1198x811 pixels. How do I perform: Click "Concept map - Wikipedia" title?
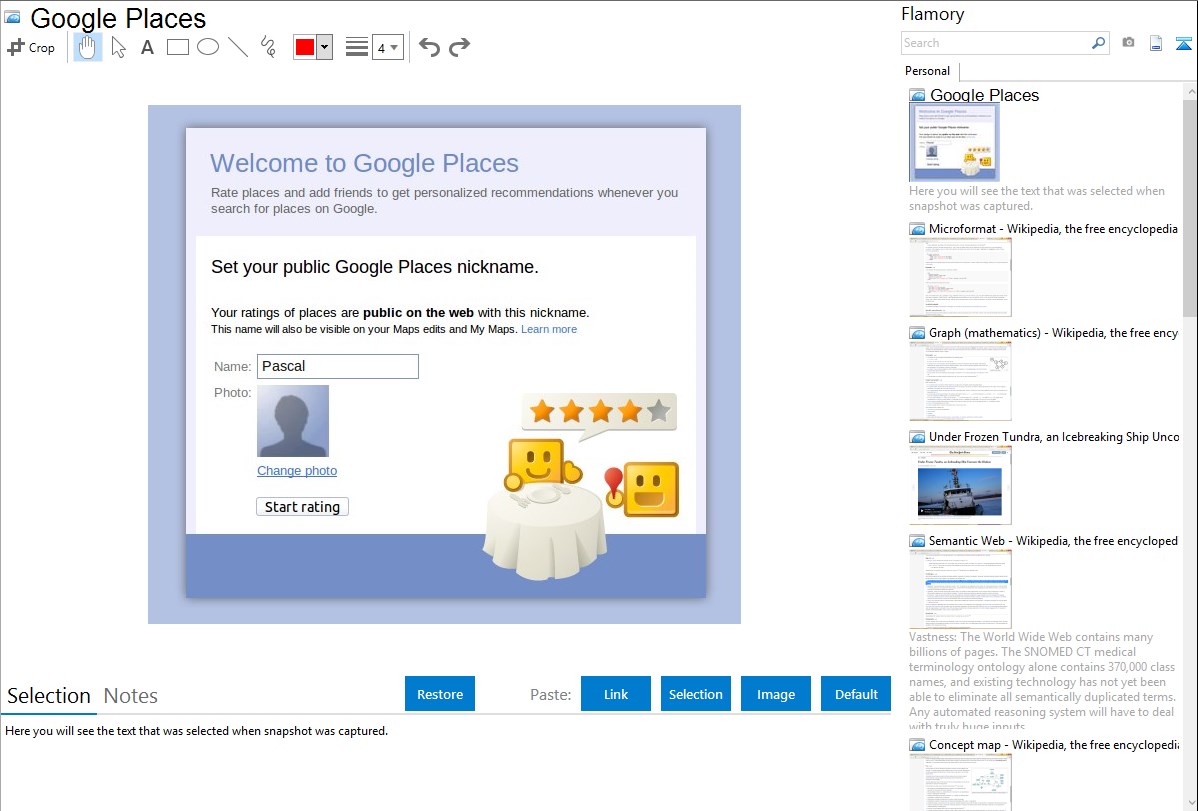click(x=1053, y=744)
